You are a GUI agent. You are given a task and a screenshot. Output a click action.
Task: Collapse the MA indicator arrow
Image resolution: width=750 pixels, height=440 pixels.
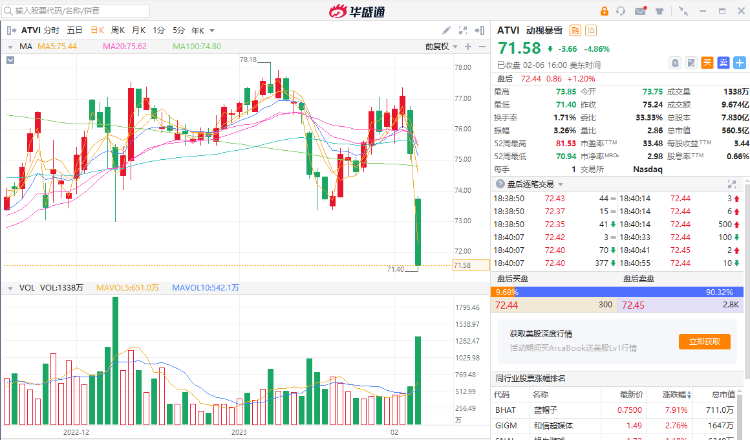click(x=10, y=47)
